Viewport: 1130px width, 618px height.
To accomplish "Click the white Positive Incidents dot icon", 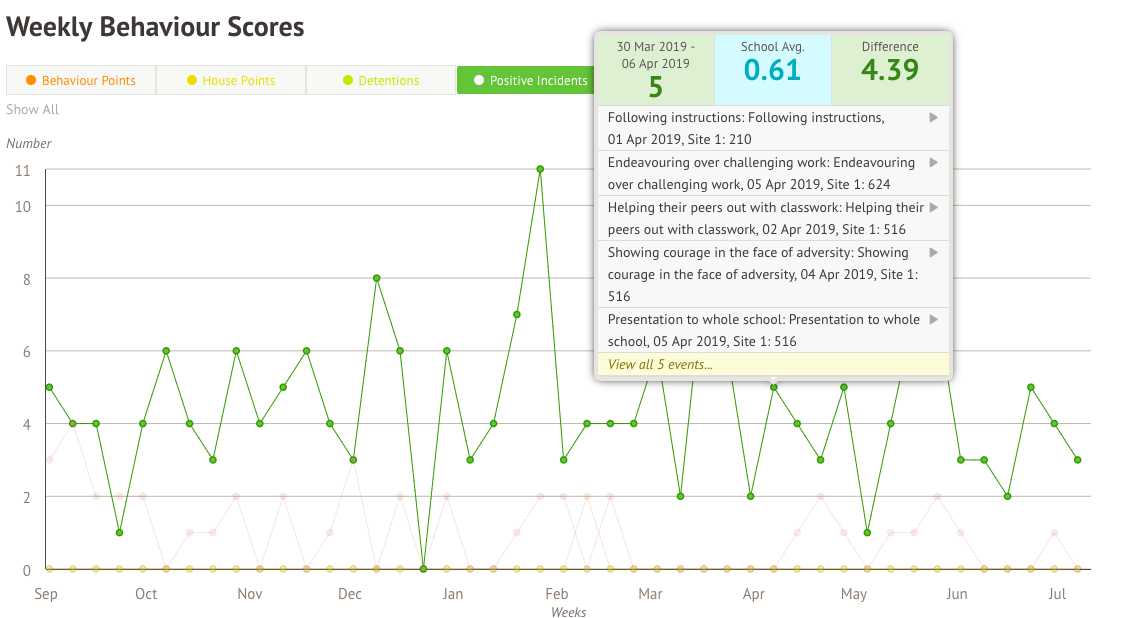I will click(x=479, y=80).
